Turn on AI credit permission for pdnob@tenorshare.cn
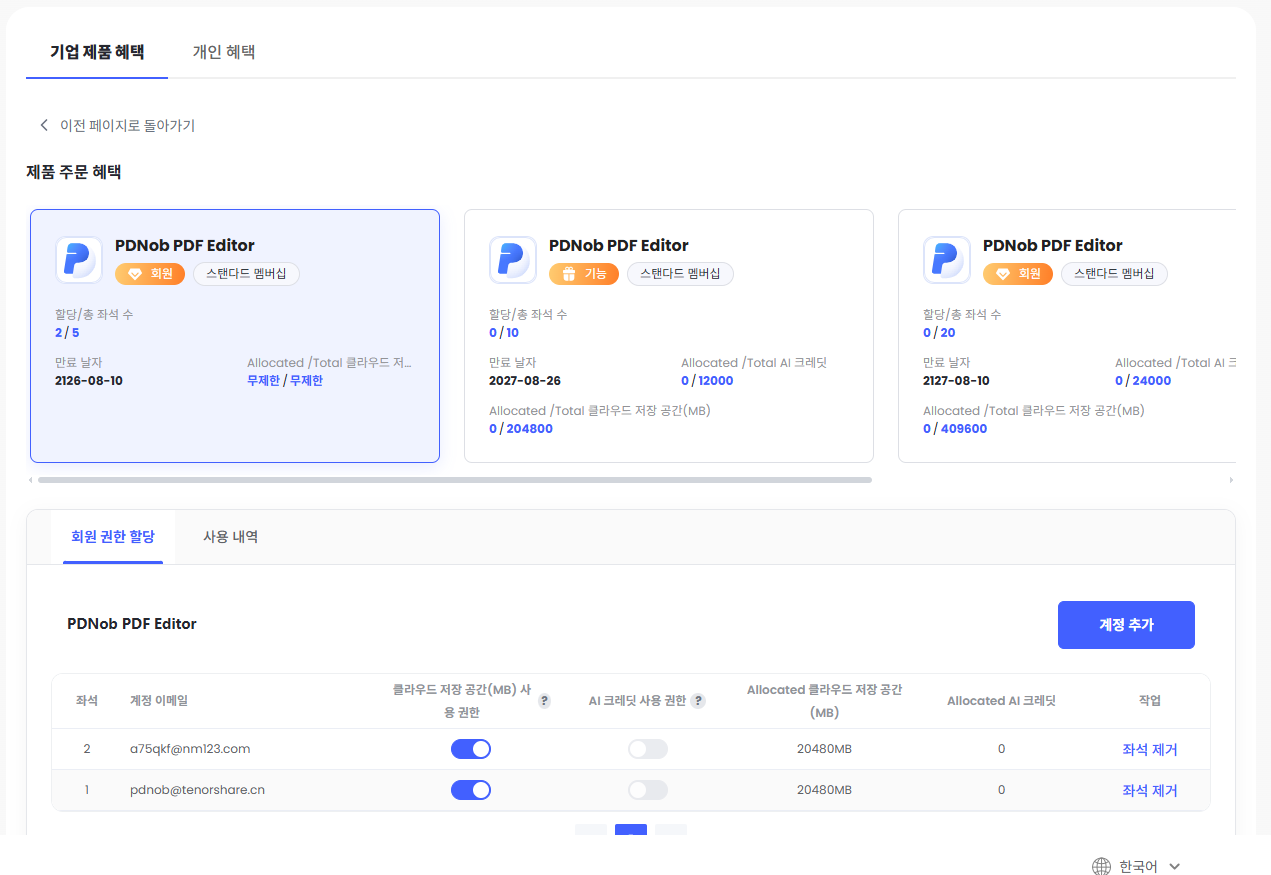This screenshot has width=1271, height=875. 648,790
